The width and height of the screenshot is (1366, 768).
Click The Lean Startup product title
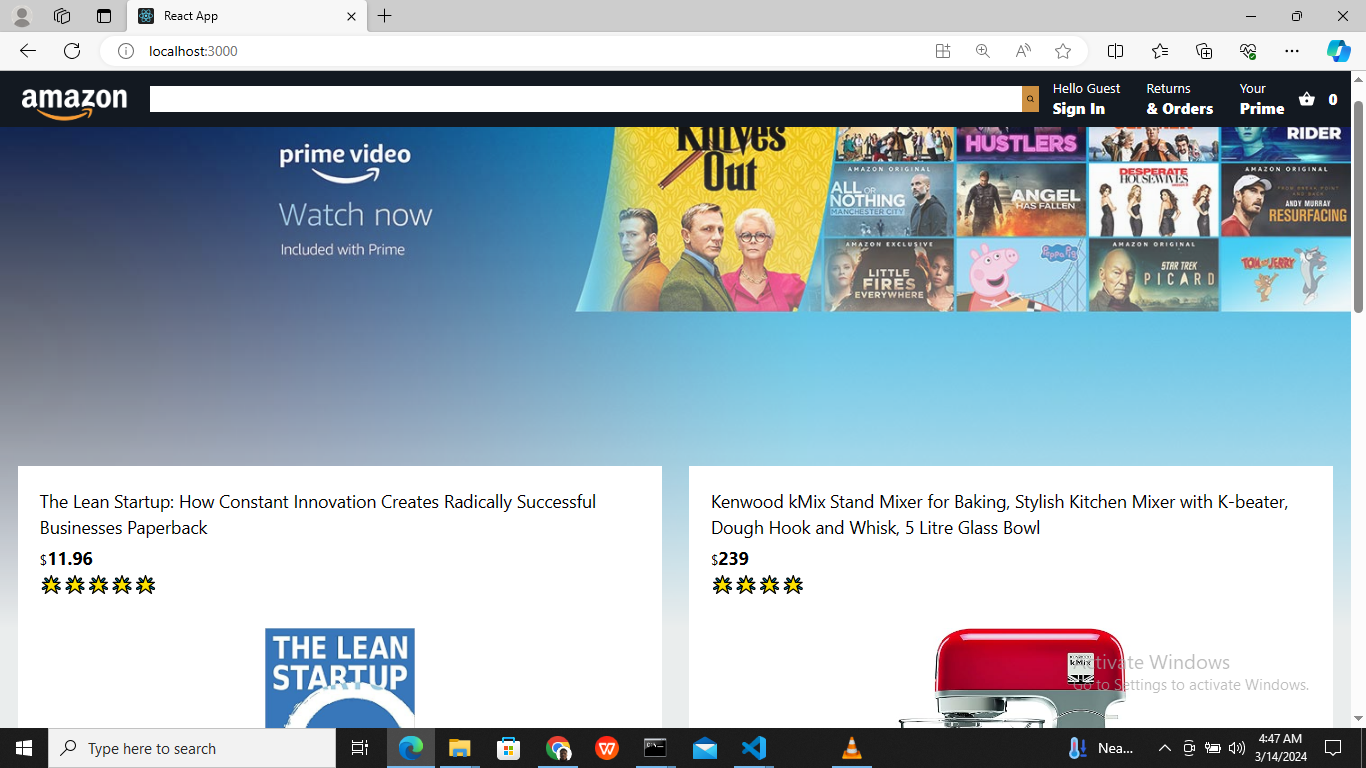point(318,514)
